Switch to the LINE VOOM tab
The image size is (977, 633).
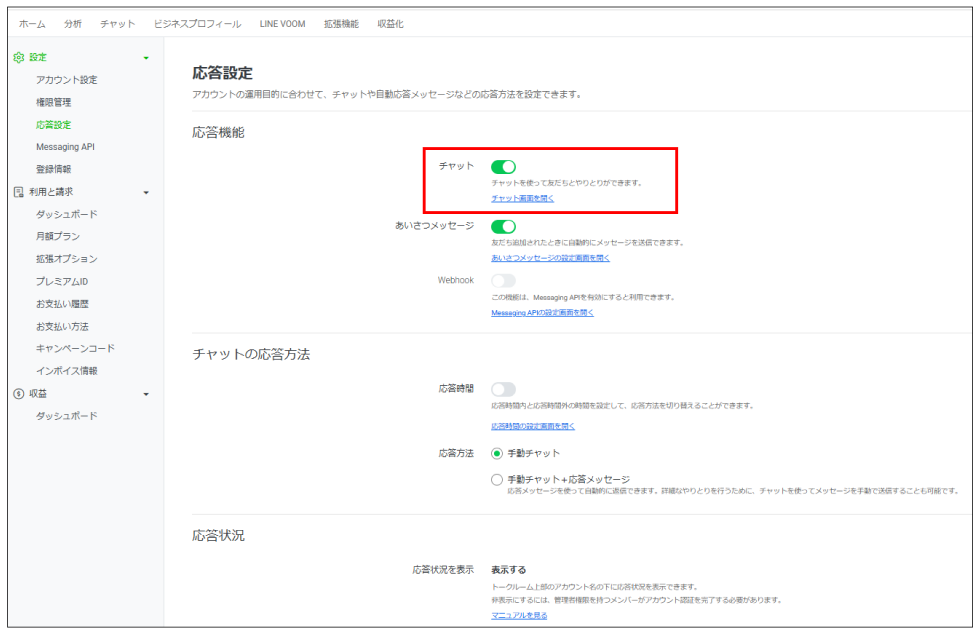click(282, 24)
